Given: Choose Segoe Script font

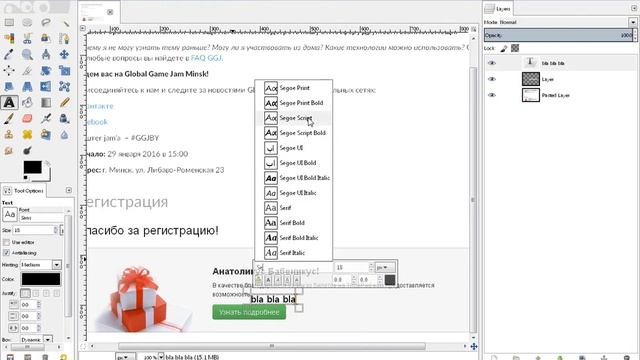Looking at the screenshot, I should [293, 118].
